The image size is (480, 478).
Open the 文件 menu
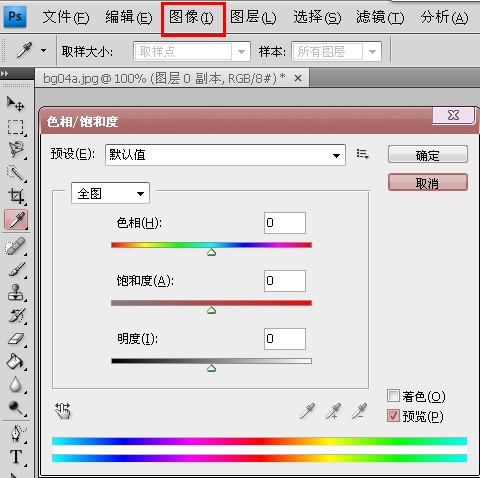66,17
